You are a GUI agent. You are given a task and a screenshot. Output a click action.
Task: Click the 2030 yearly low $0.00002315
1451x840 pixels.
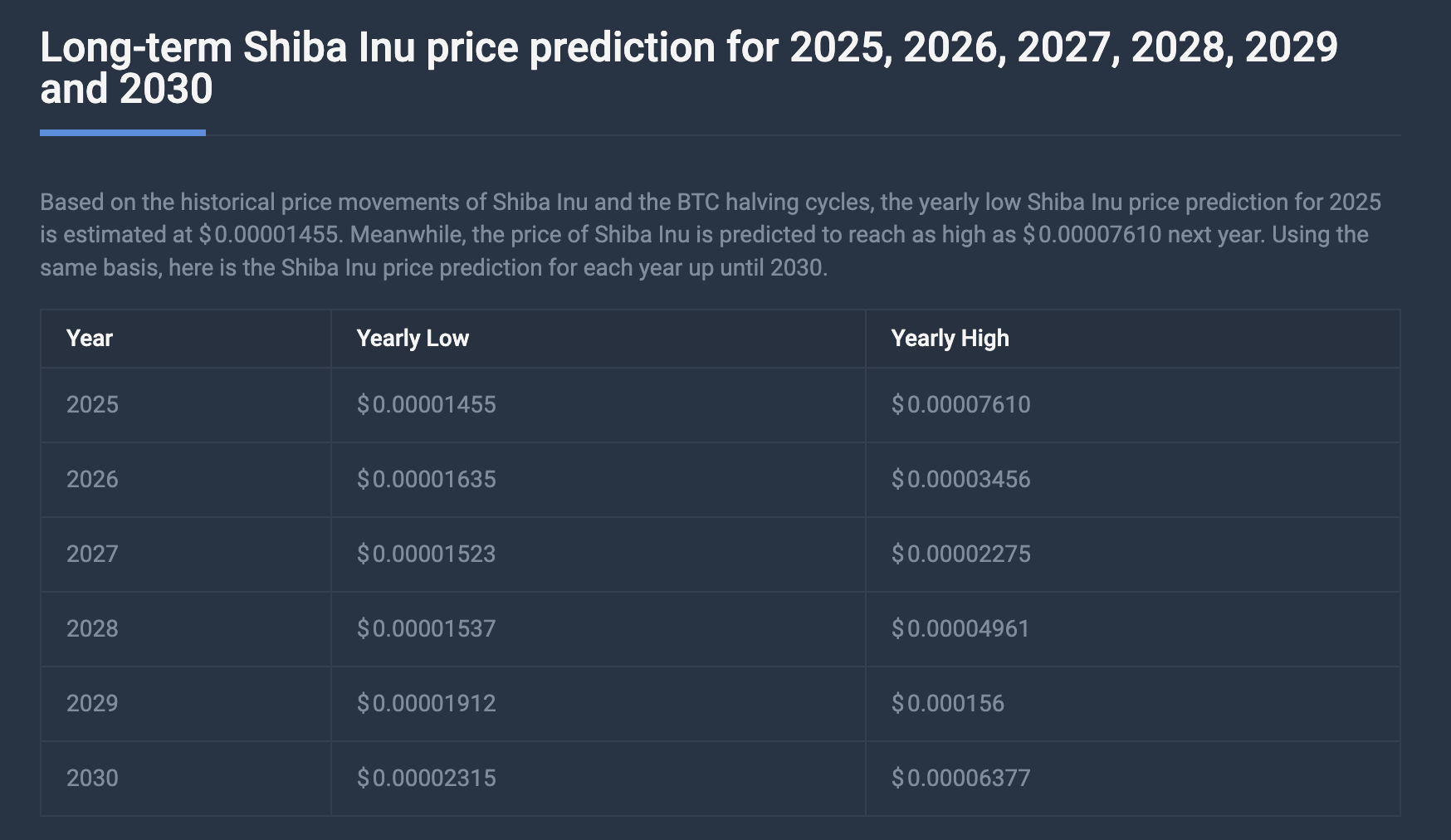427,779
